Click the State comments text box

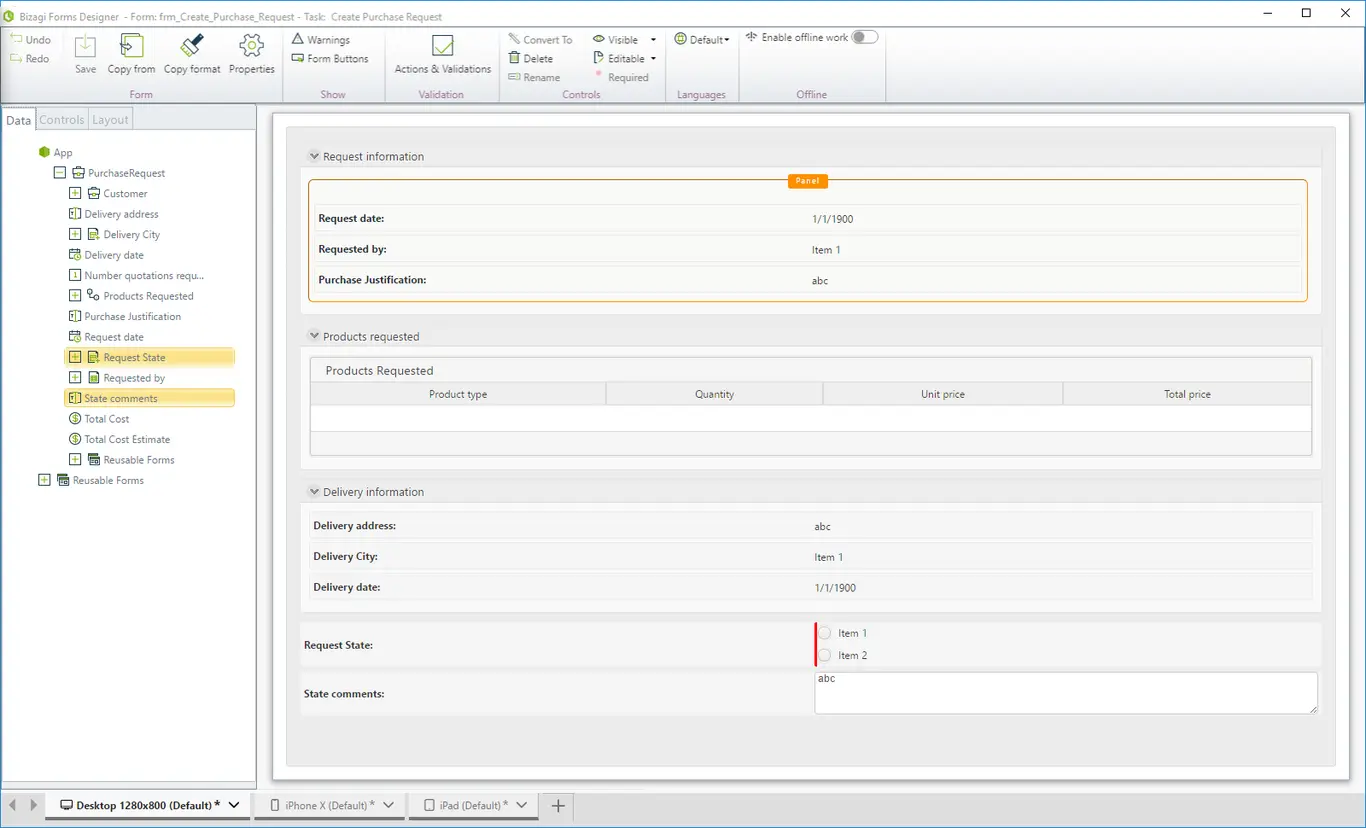pyautogui.click(x=1066, y=692)
